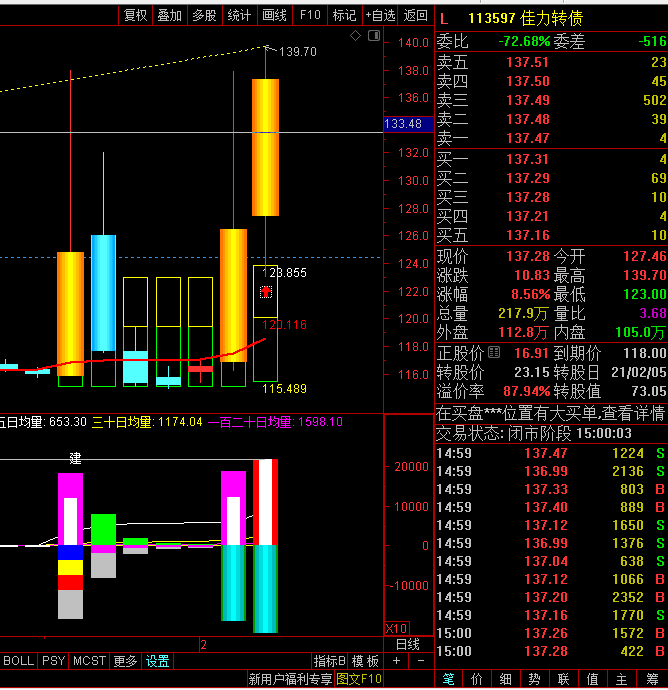Image resolution: width=668 pixels, height=690 pixels.
Task: Select the BOLL indicator
Action: coord(18,661)
